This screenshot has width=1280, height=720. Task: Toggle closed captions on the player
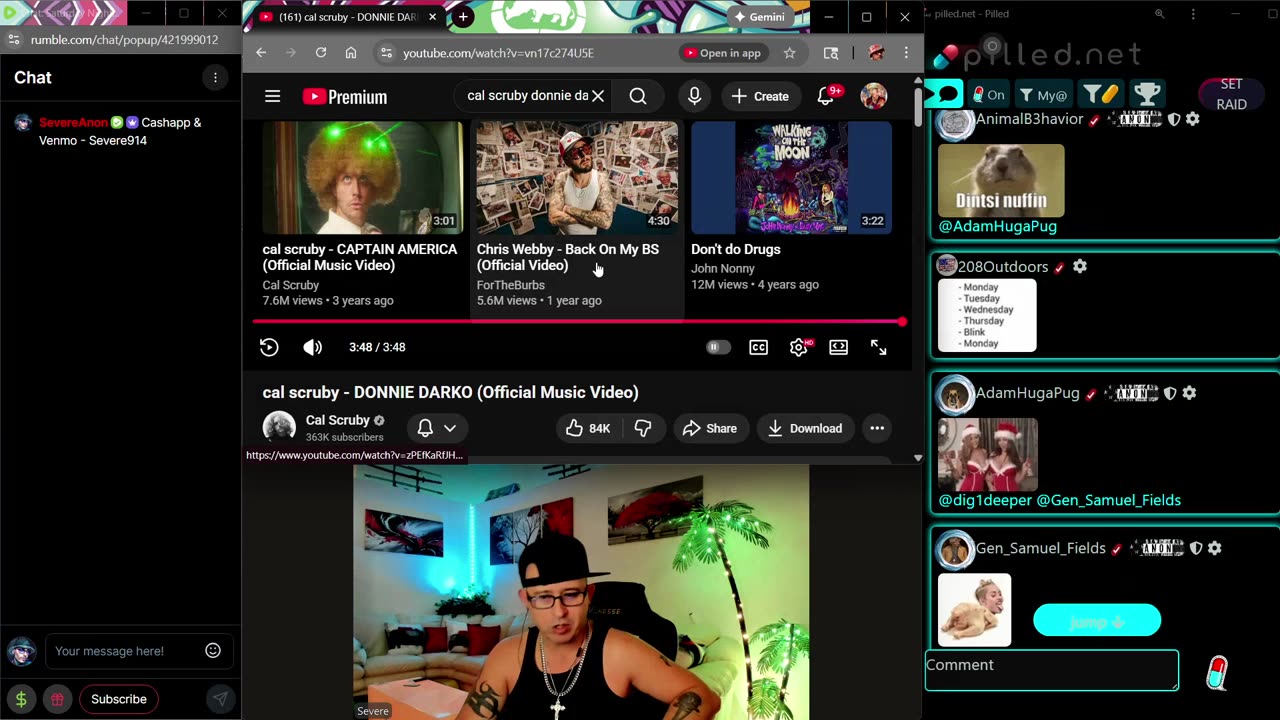759,347
